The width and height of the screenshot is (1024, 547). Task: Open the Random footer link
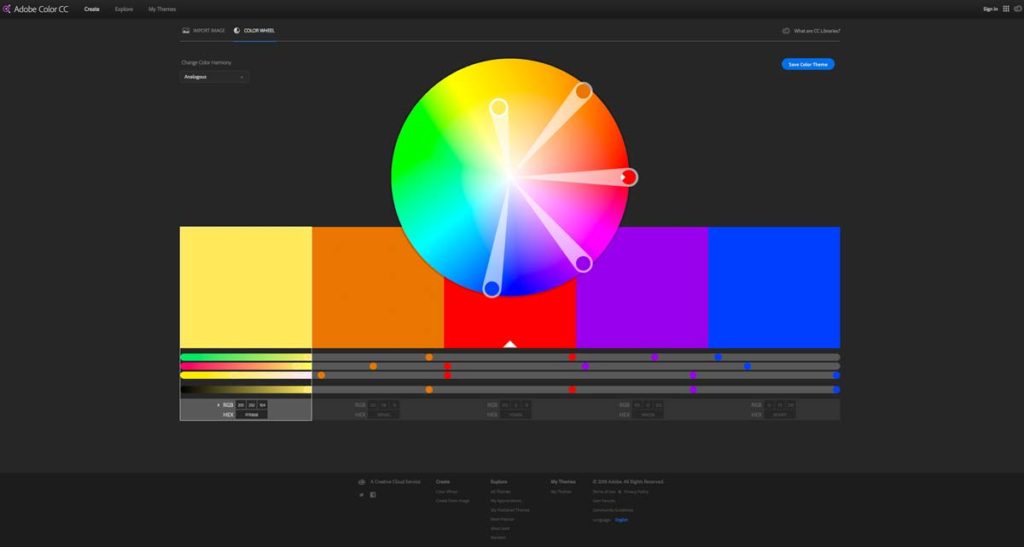coord(498,537)
